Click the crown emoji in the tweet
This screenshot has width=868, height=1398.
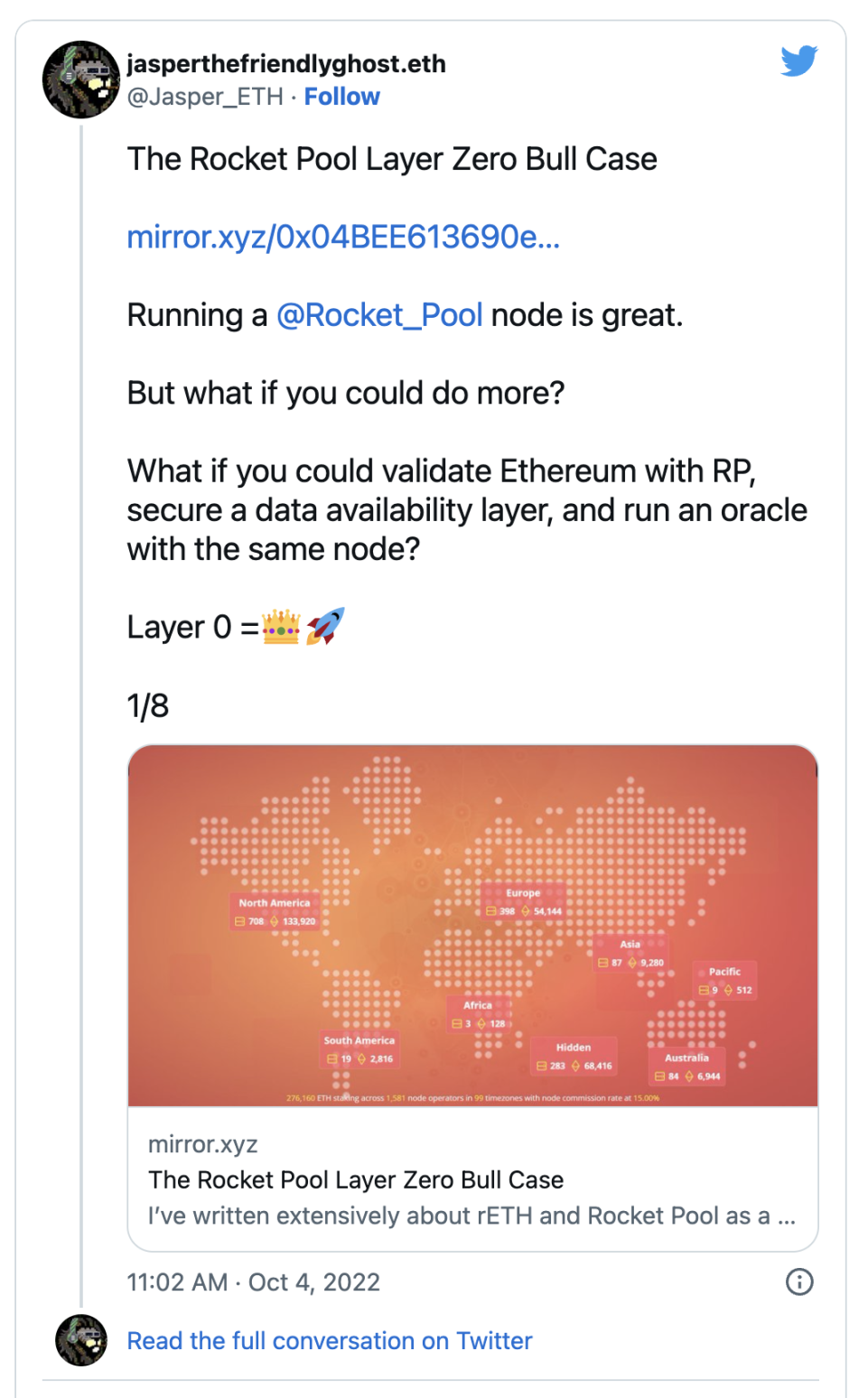(x=281, y=627)
